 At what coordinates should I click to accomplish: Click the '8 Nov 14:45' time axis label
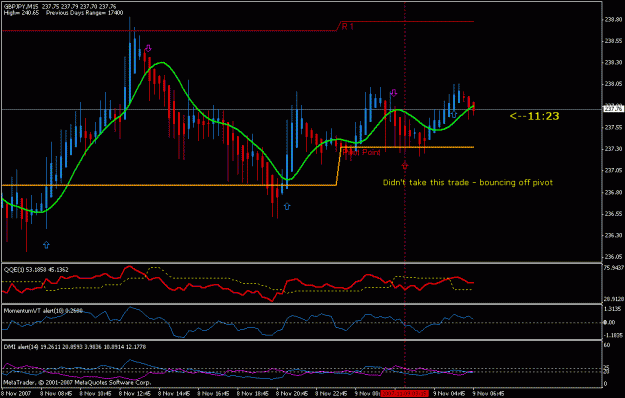coord(174,394)
